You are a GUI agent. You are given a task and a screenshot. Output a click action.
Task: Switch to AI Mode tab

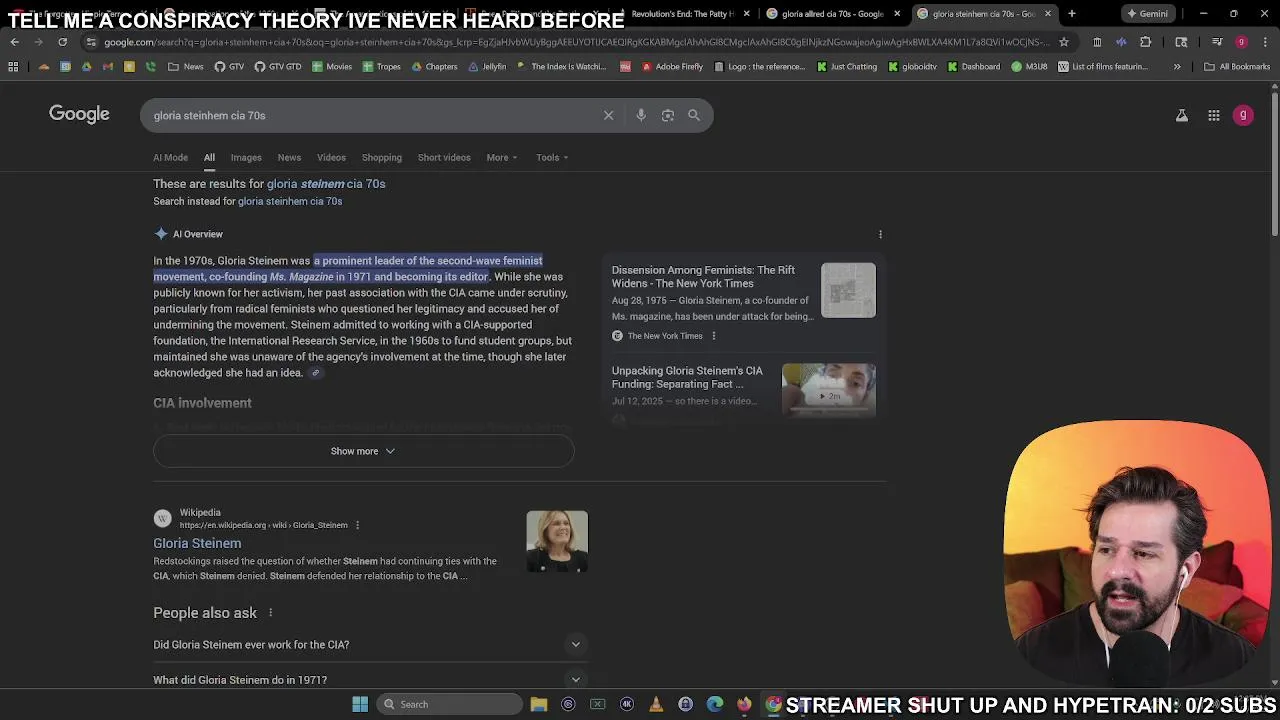tap(170, 157)
